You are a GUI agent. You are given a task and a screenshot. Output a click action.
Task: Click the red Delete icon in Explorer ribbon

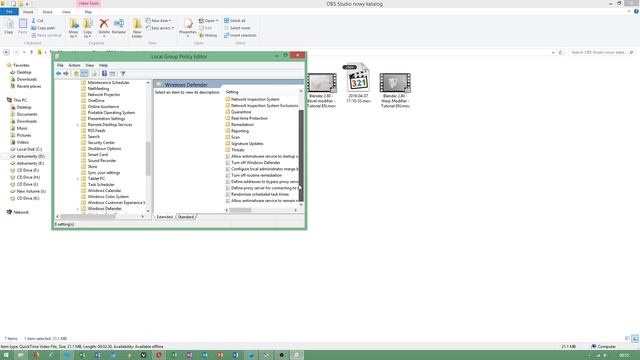[x=104, y=26]
